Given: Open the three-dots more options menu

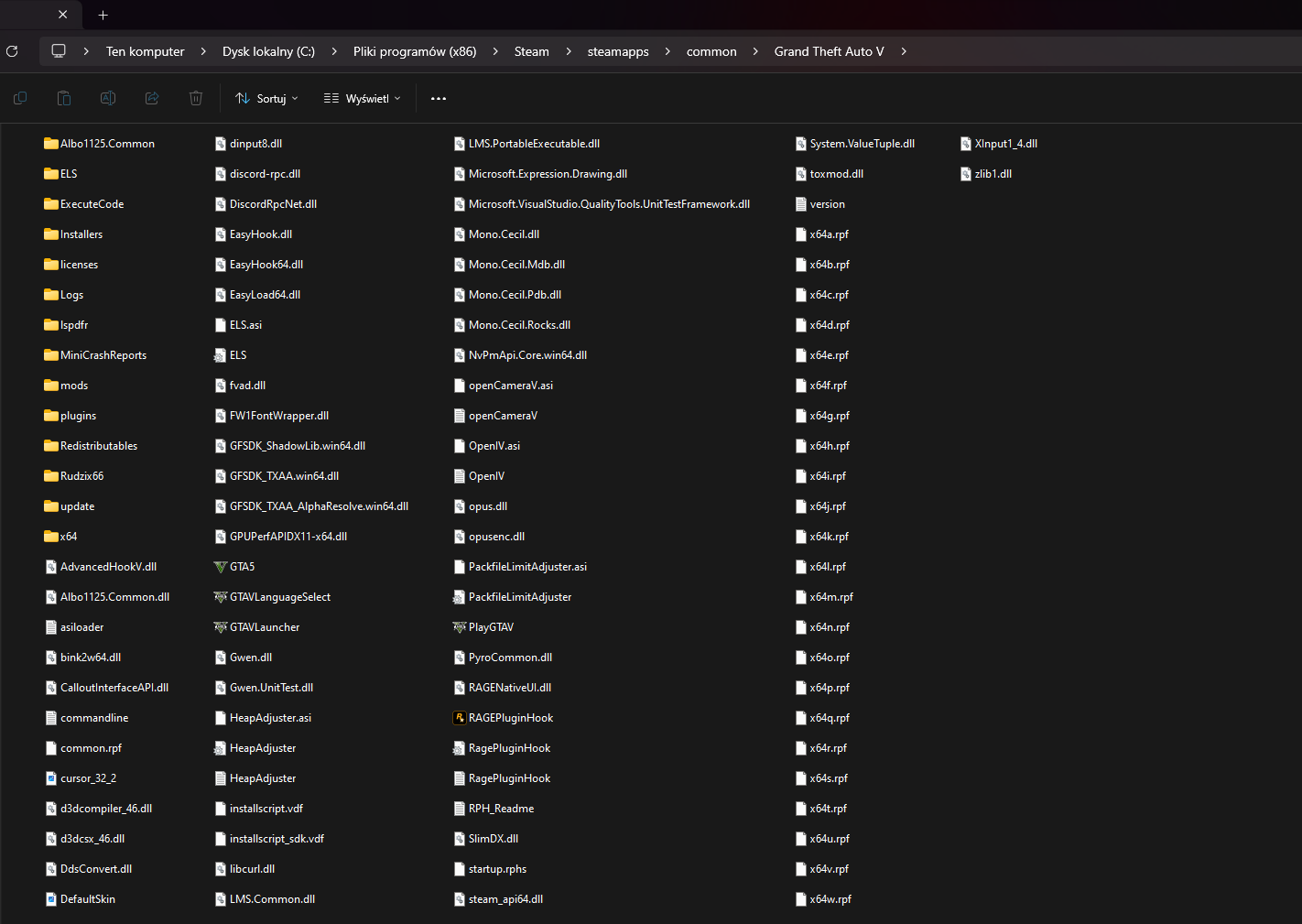Looking at the screenshot, I should click(439, 98).
